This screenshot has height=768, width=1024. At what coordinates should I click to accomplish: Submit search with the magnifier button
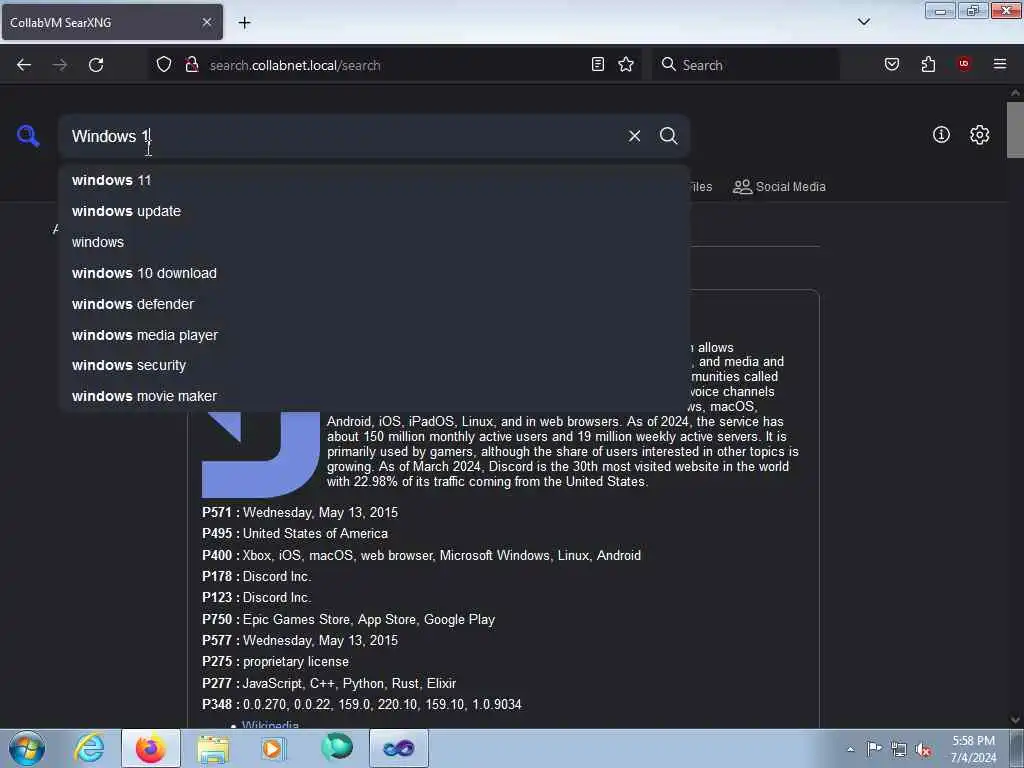668,136
